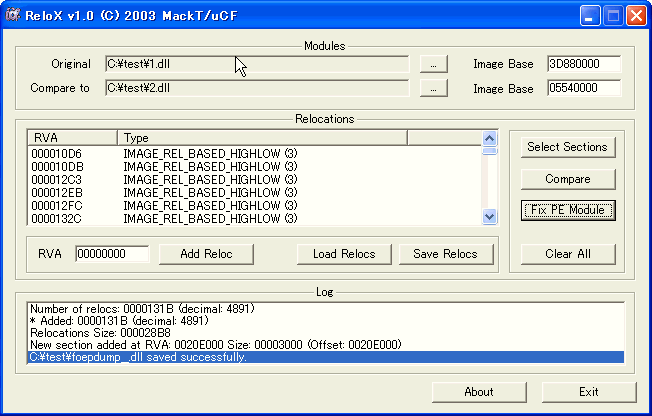The image size is (652, 416).
Task: Select relocation row 0000132C
Action: tap(254, 218)
